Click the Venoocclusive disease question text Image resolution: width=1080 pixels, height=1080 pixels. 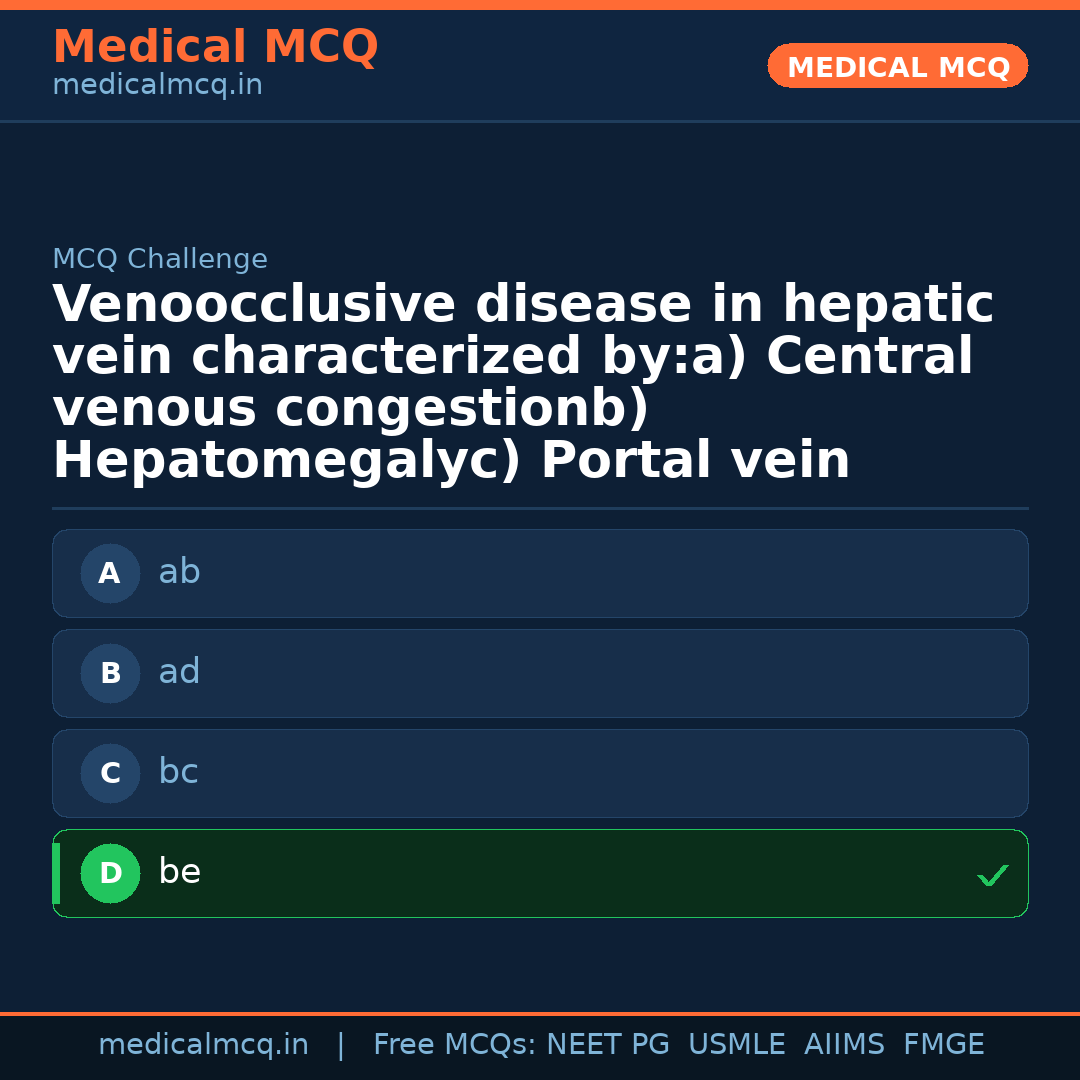click(x=523, y=383)
